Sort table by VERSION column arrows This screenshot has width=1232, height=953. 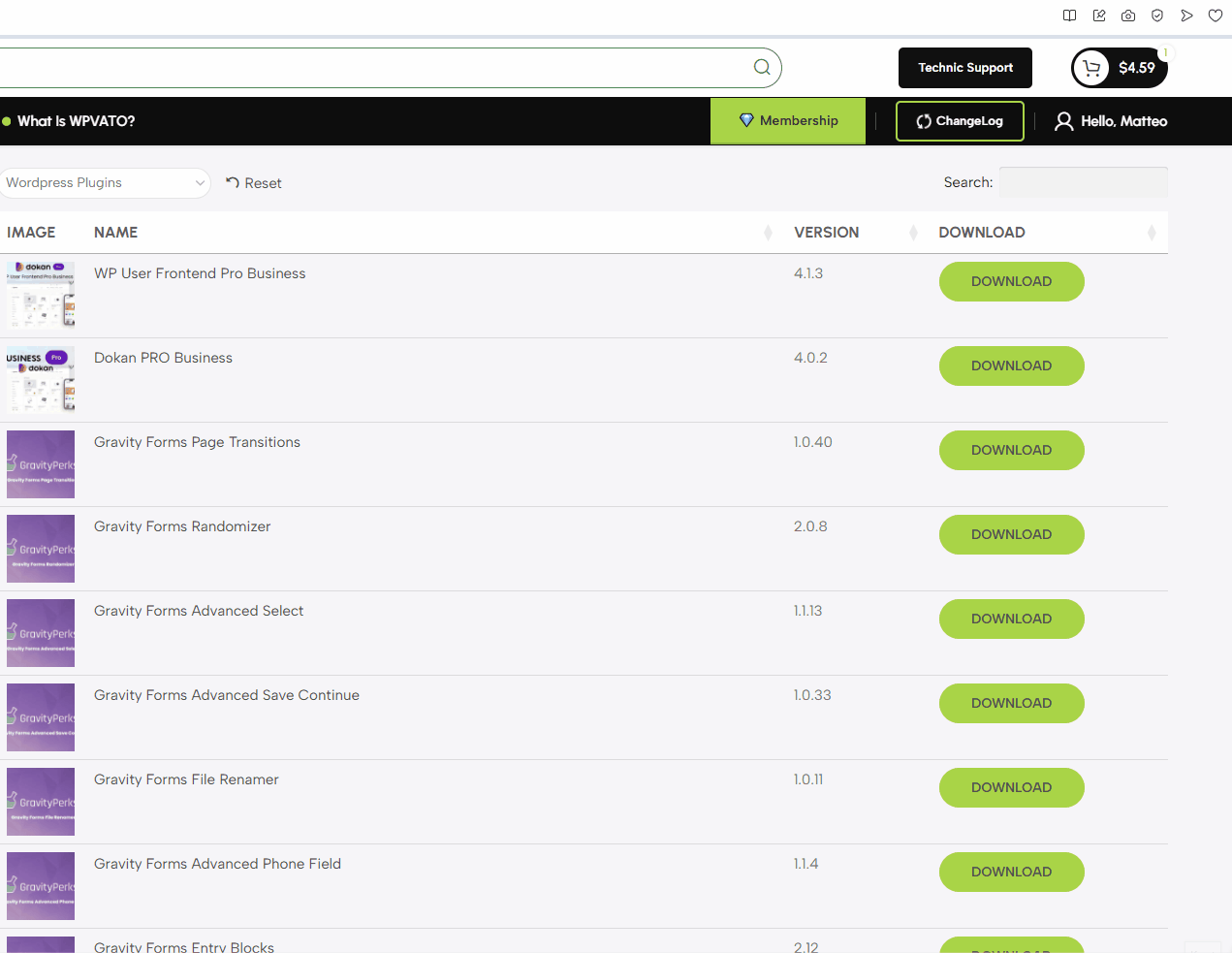913,233
